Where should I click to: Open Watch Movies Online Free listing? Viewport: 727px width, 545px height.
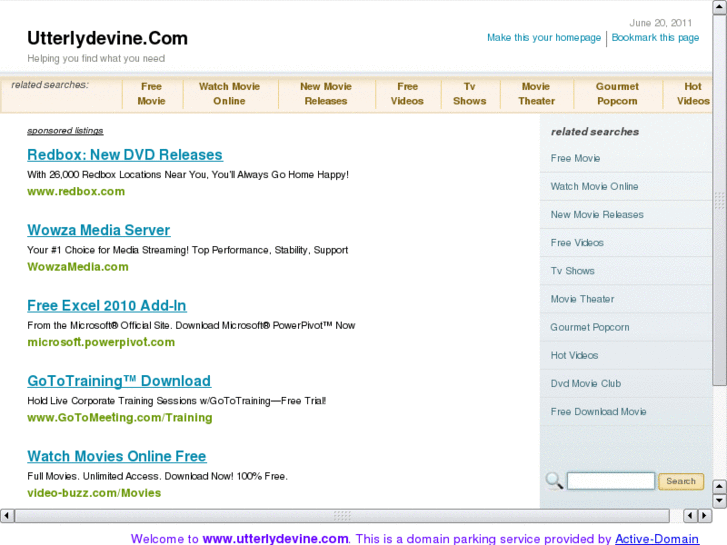(117, 456)
